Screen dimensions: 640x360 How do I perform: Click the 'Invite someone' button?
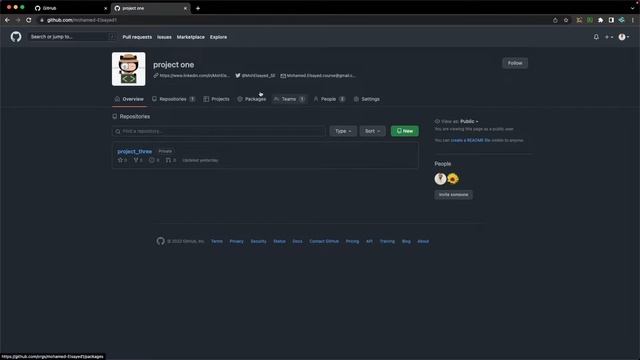[453, 195]
